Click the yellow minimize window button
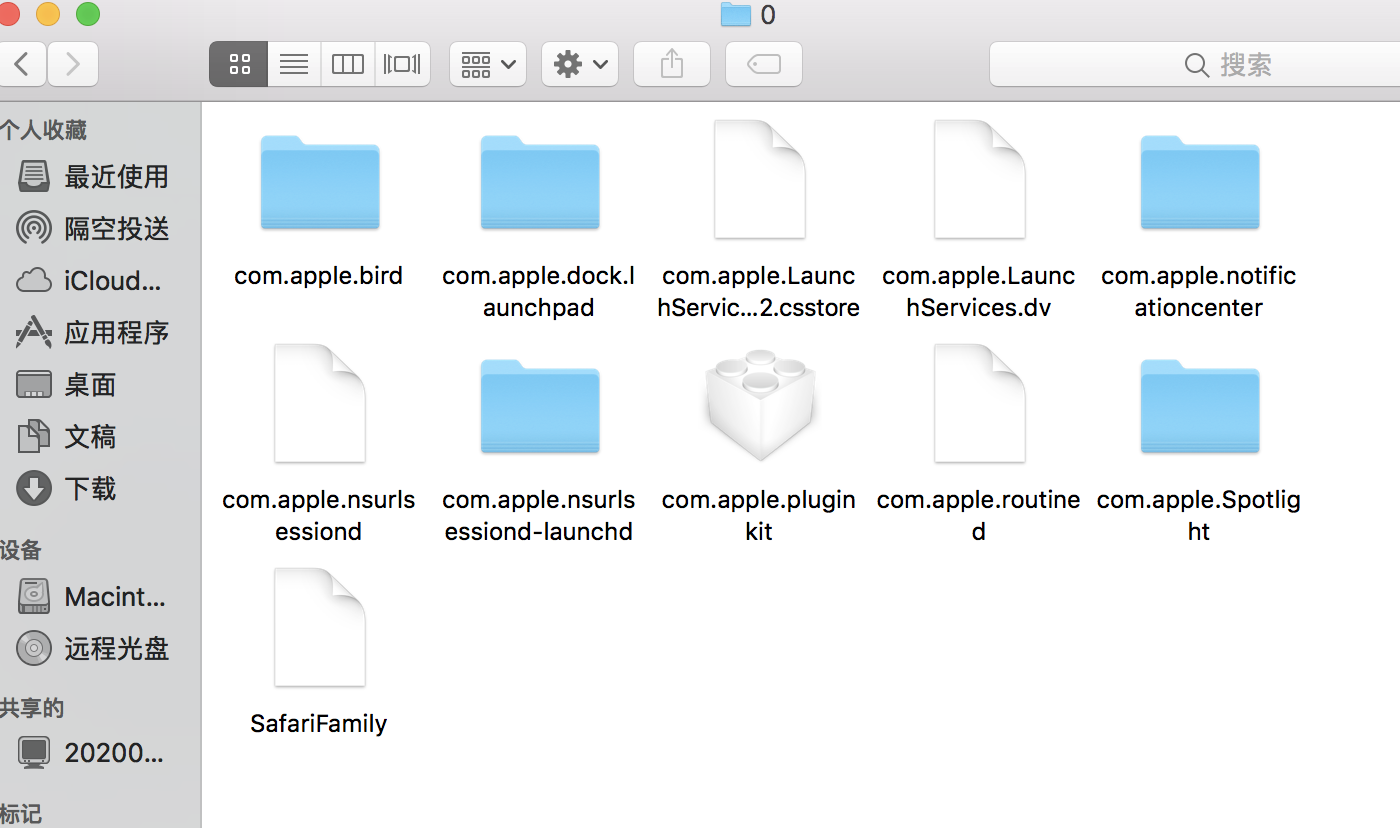The image size is (1400, 828). coord(48,14)
